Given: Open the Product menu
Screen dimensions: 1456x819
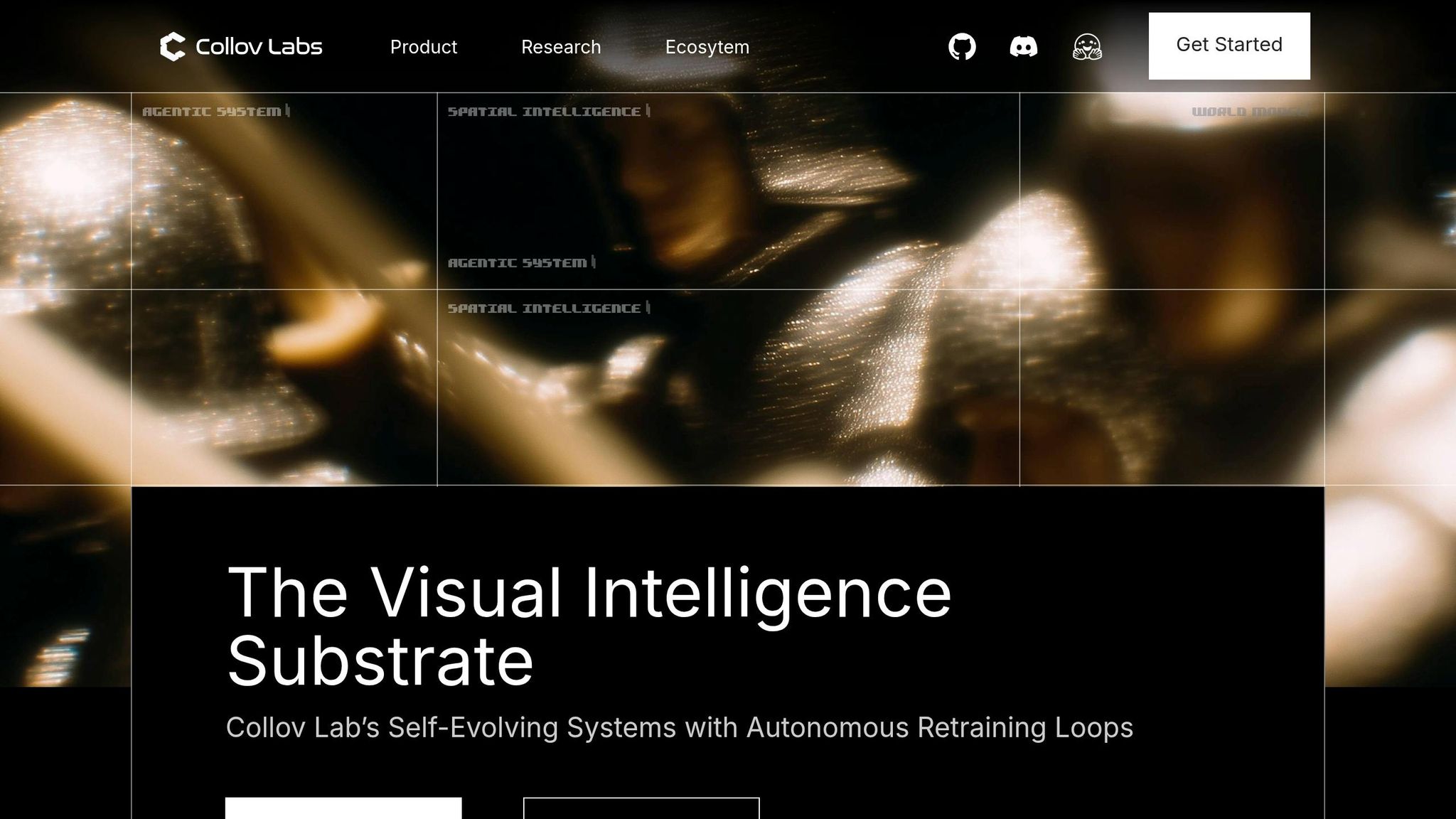Looking at the screenshot, I should point(424,47).
